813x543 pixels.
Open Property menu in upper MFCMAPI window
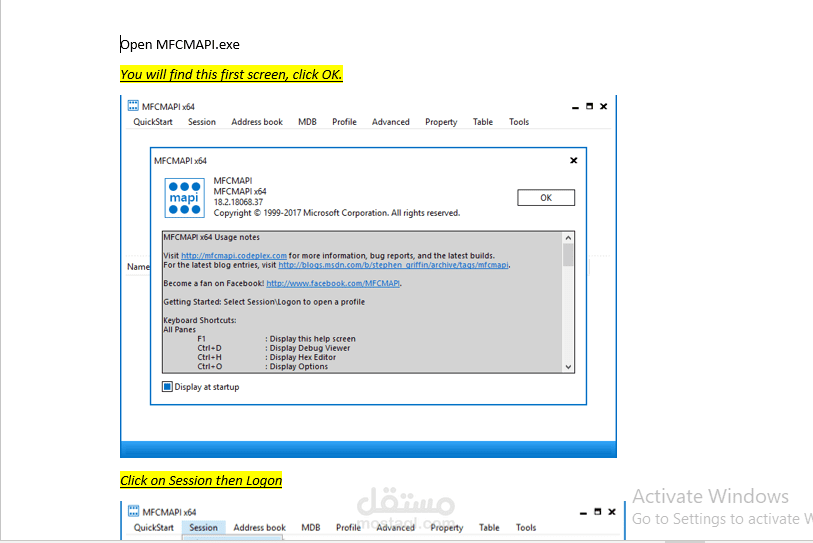[x=441, y=122]
